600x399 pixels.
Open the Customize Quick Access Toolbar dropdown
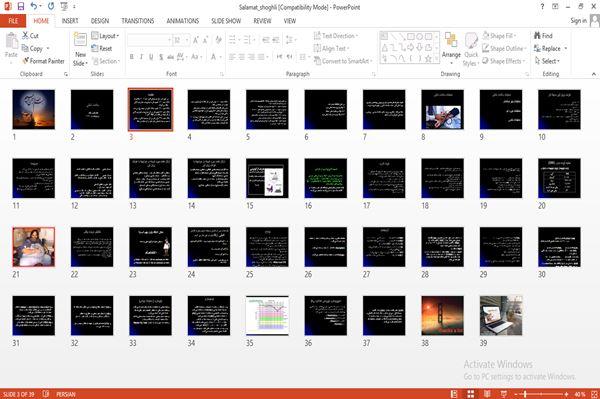[x=74, y=7]
